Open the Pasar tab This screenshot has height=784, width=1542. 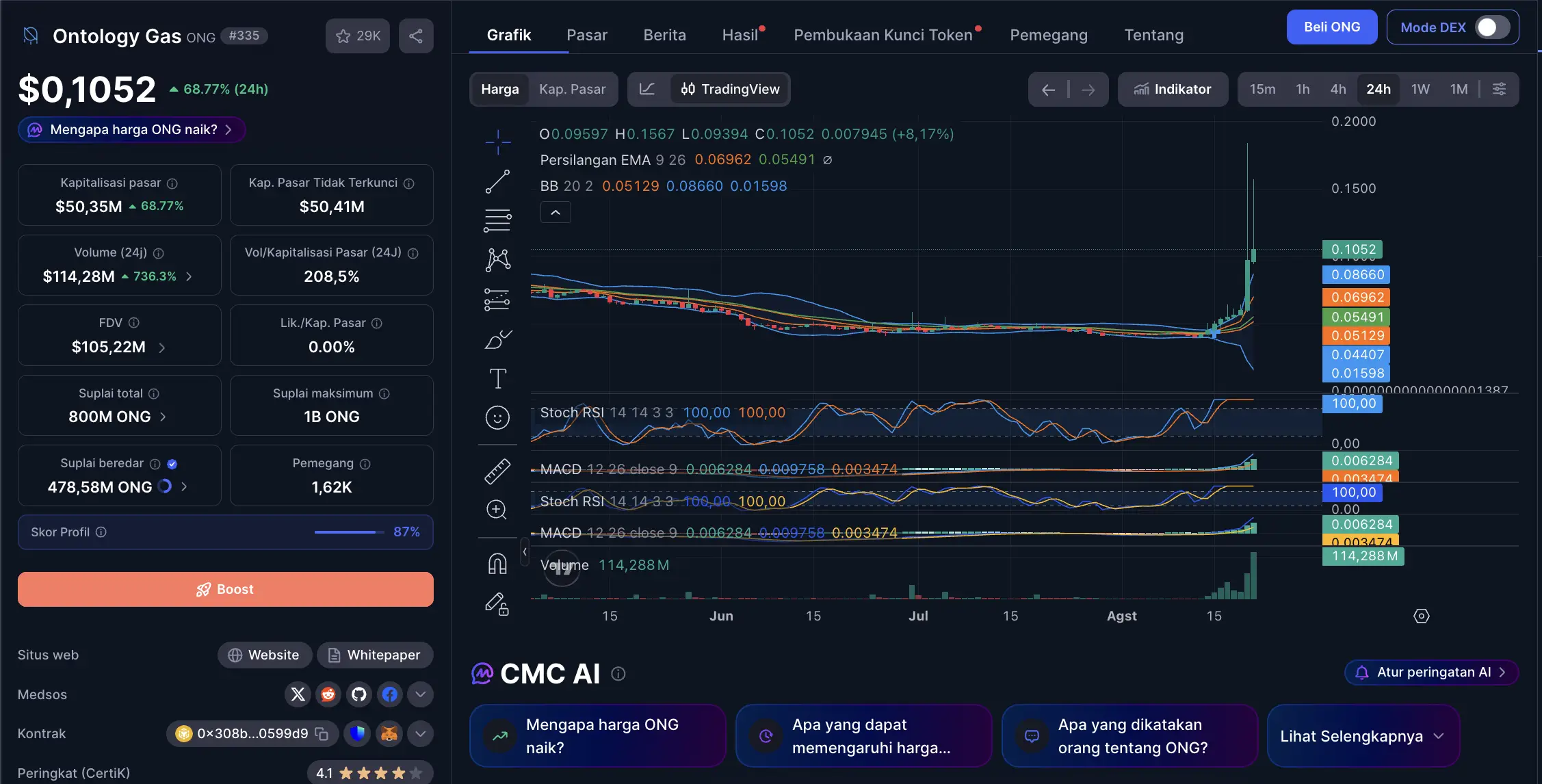click(587, 35)
